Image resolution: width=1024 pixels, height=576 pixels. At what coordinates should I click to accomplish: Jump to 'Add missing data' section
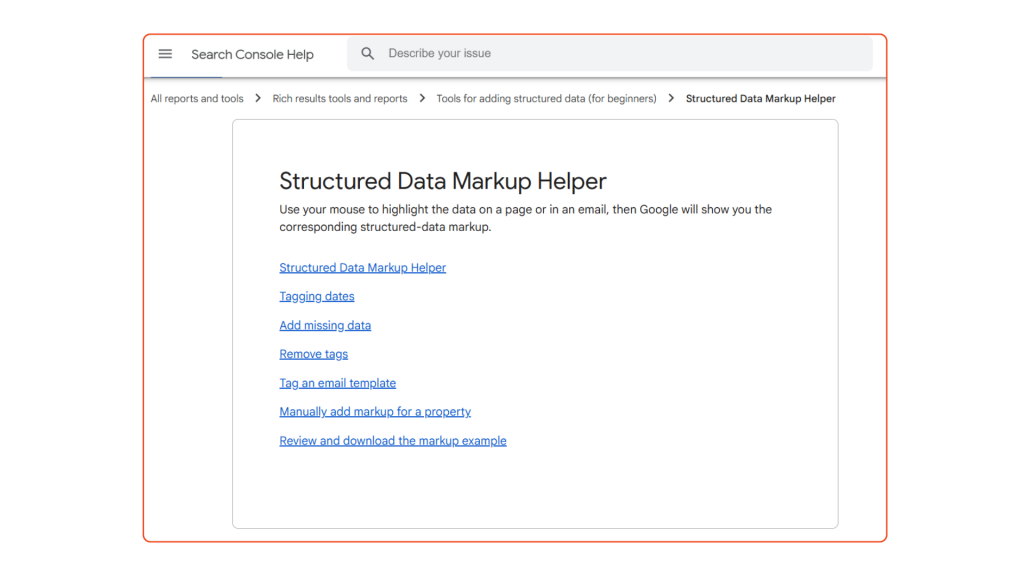tap(325, 326)
